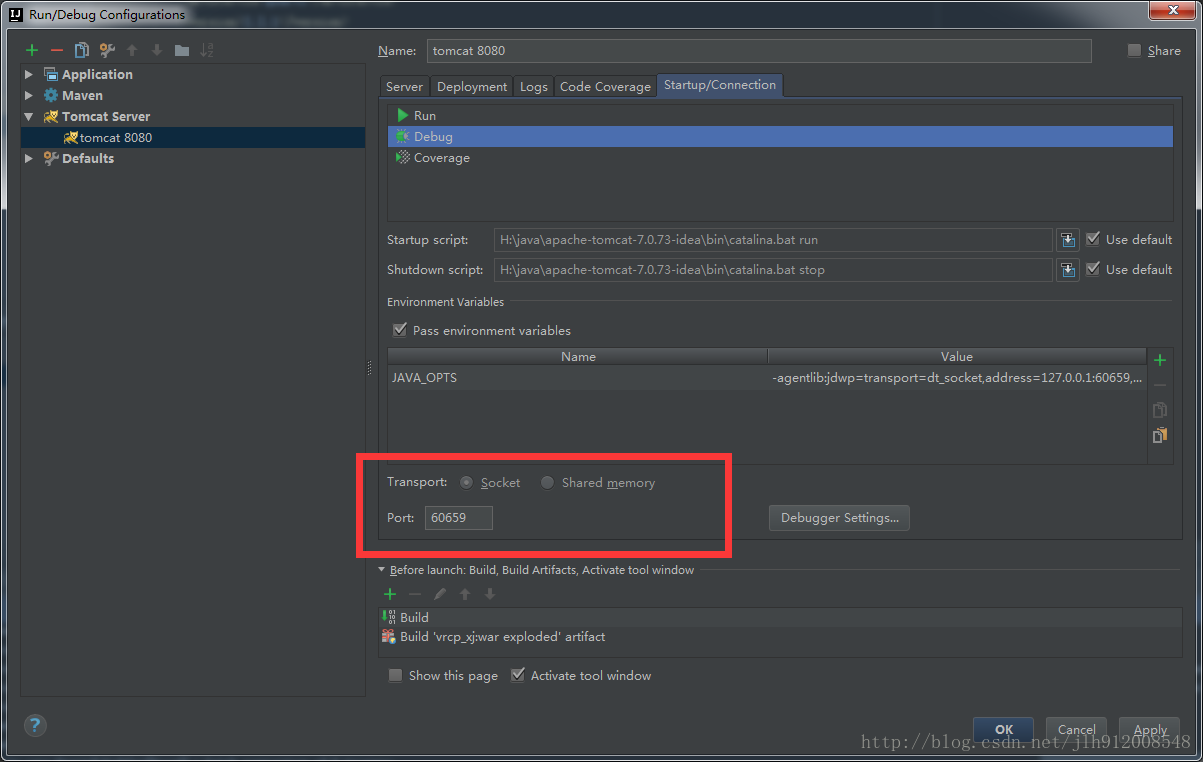
Task: Add before-launch task with green plus
Action: [x=390, y=594]
